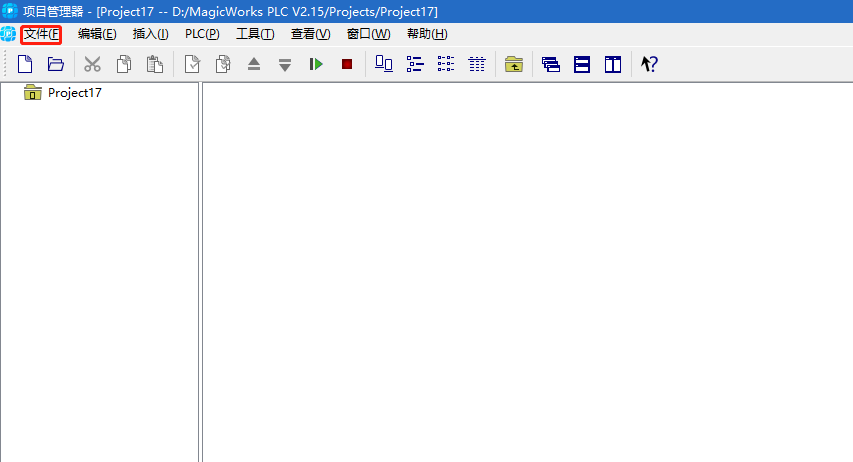Click the multi-document check icon
The width and height of the screenshot is (853, 462).
223,64
